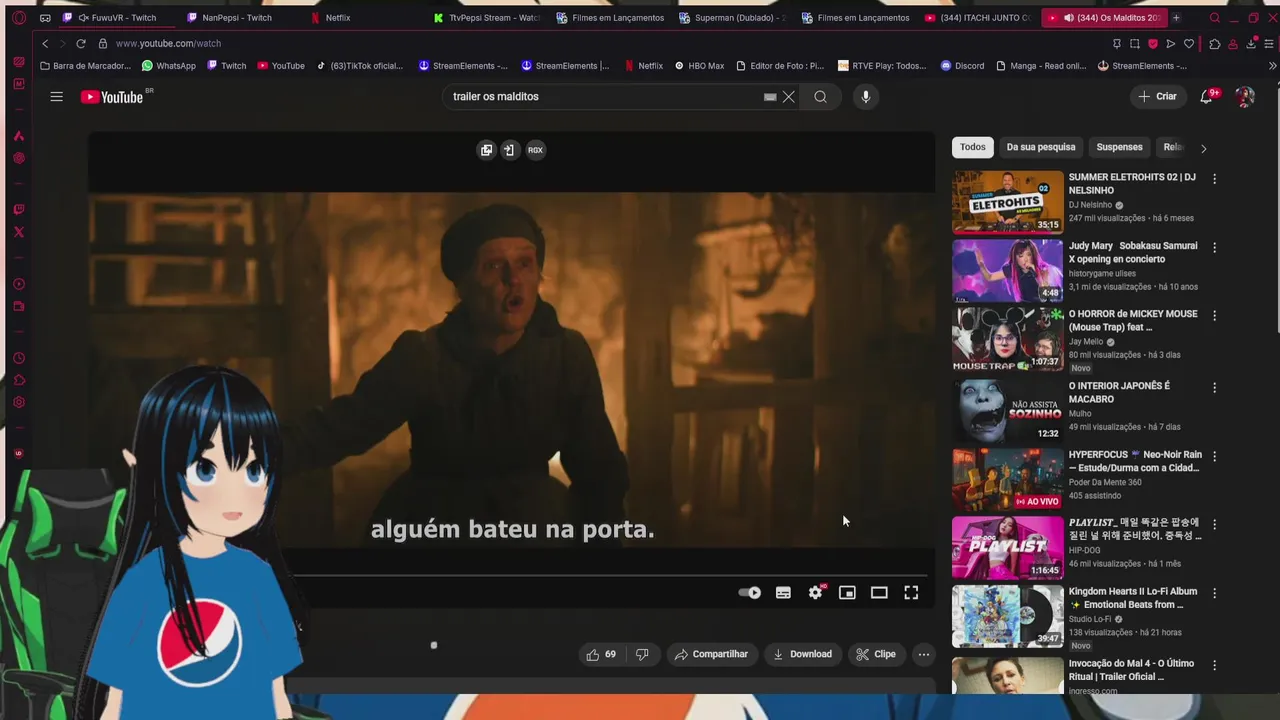Clear the search box with the X
Image resolution: width=1280 pixels, height=720 pixels.
[789, 97]
